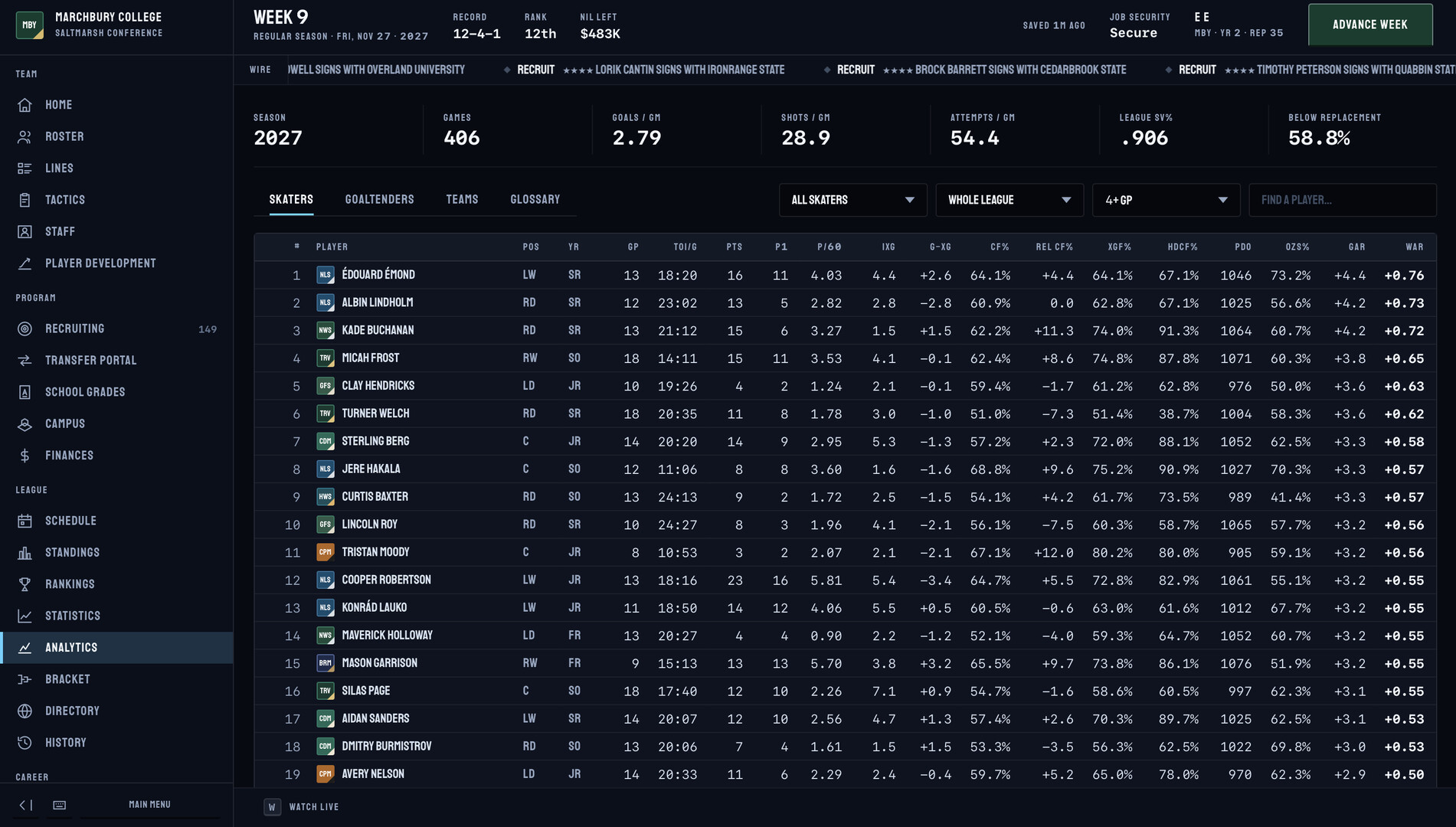
Task: Open the Lines icon in the sidebar
Action: [25, 168]
